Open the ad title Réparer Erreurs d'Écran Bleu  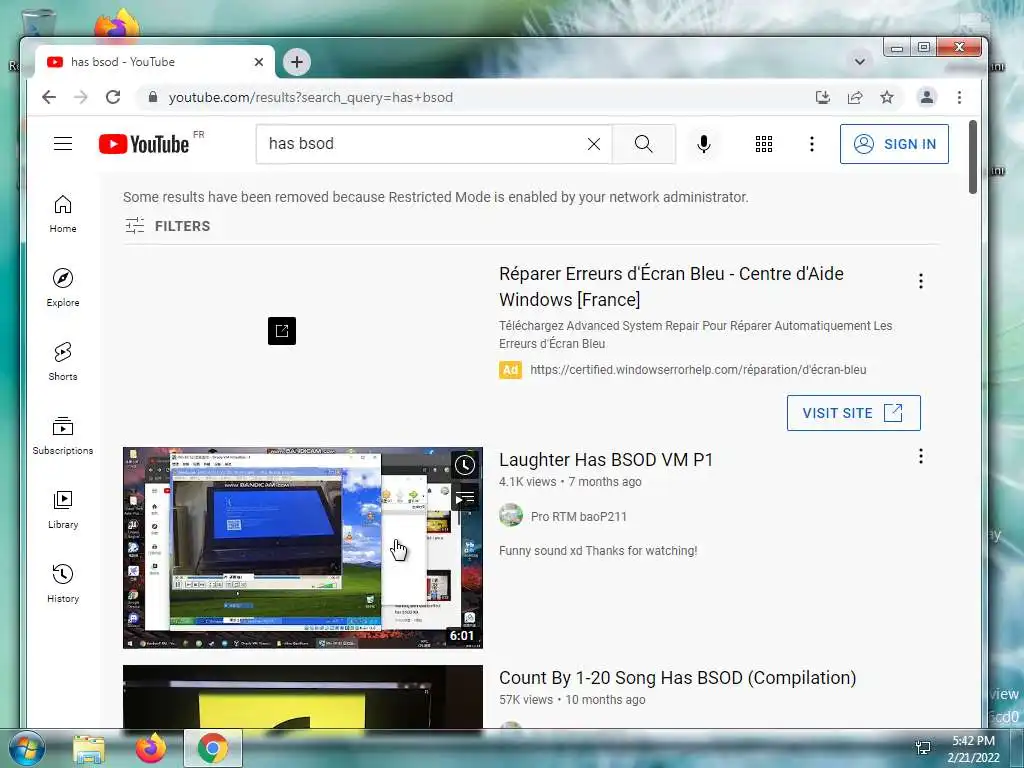(671, 287)
